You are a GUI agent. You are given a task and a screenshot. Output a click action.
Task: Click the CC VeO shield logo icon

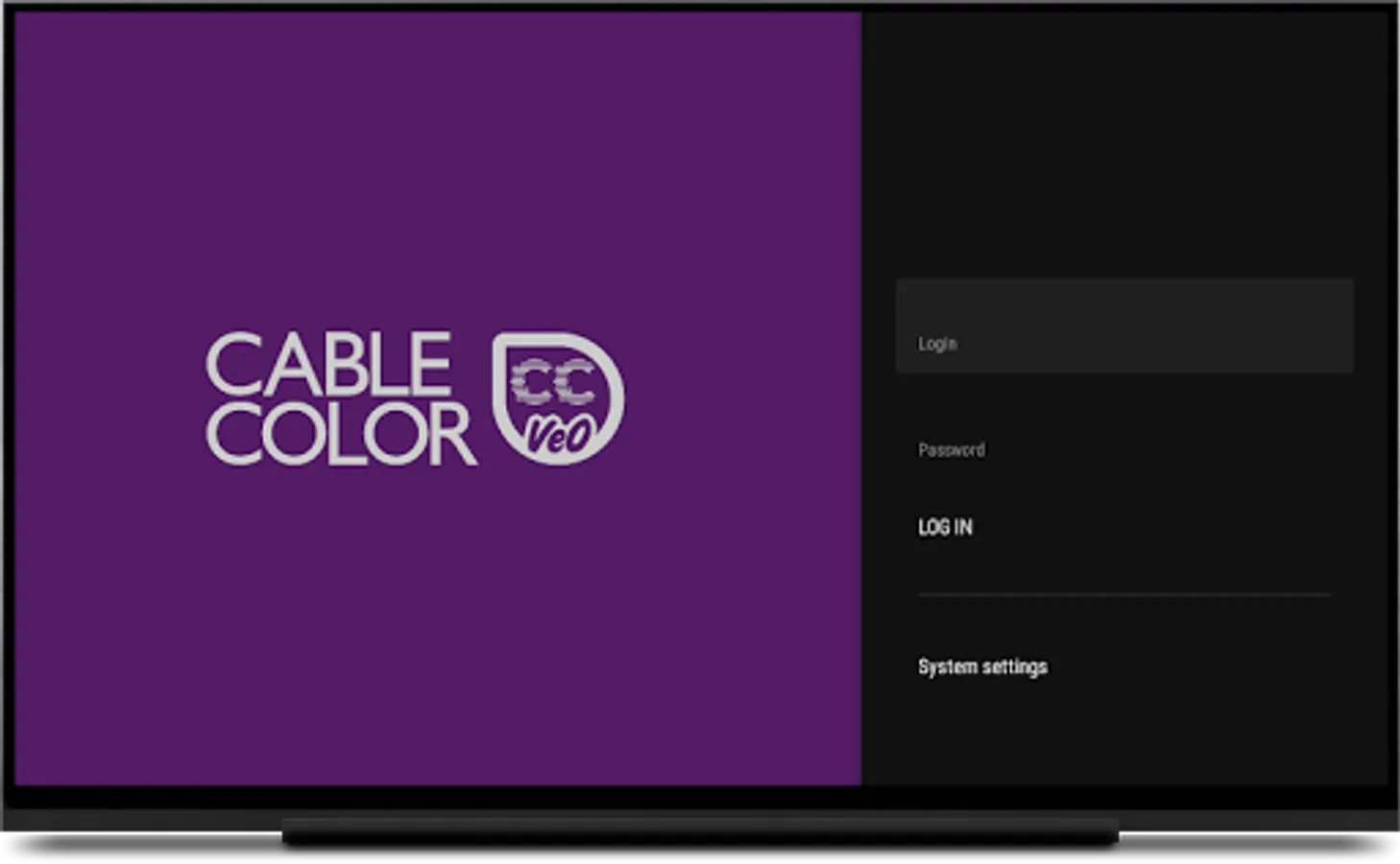pyautogui.click(x=558, y=398)
